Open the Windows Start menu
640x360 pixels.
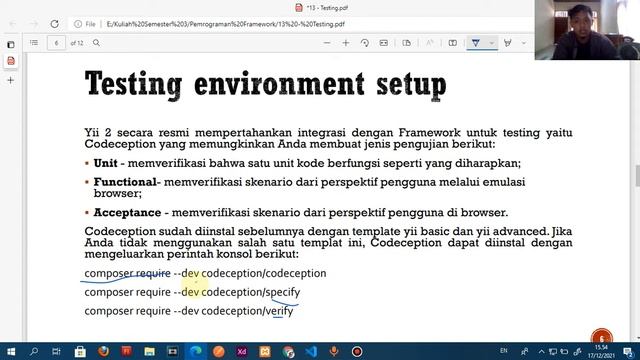click(11, 351)
